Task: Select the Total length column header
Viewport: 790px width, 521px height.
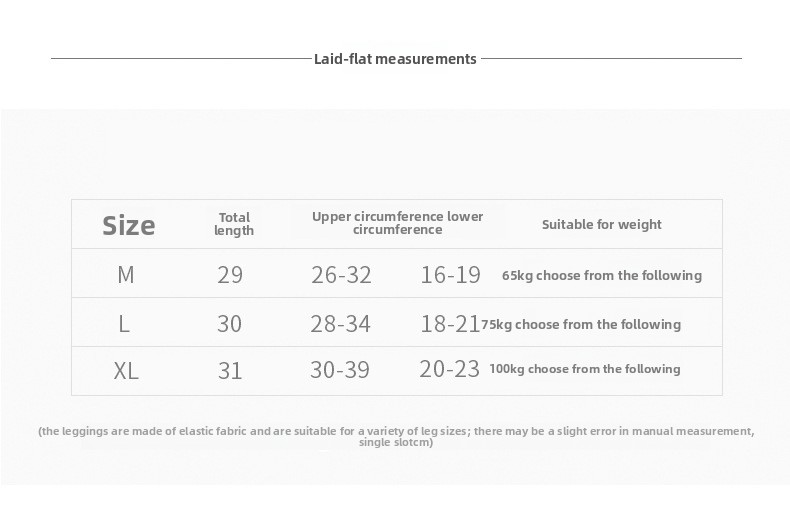Action: coord(234,224)
